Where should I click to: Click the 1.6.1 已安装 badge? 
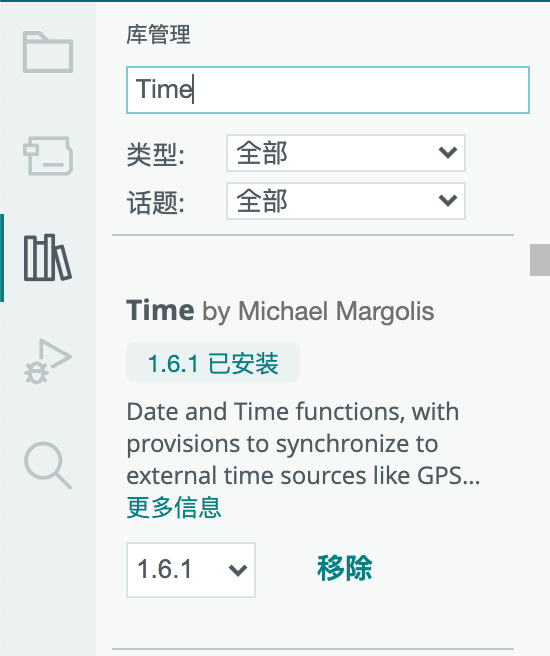[213, 362]
